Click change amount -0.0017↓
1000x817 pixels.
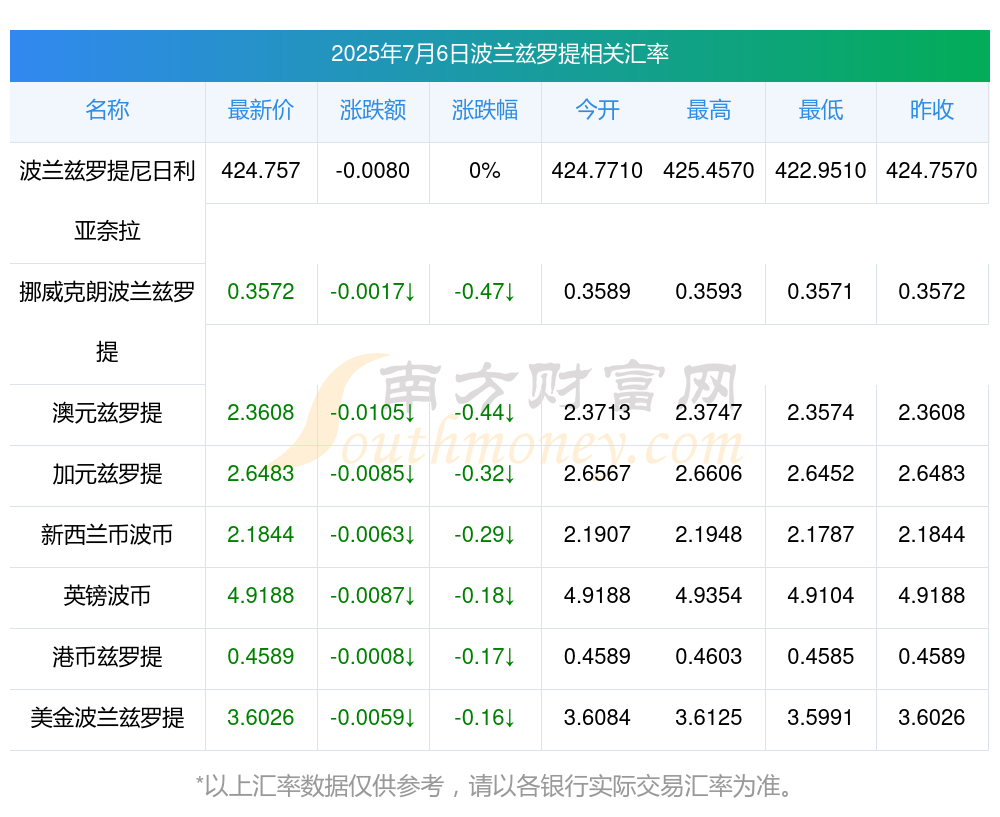tap(372, 291)
